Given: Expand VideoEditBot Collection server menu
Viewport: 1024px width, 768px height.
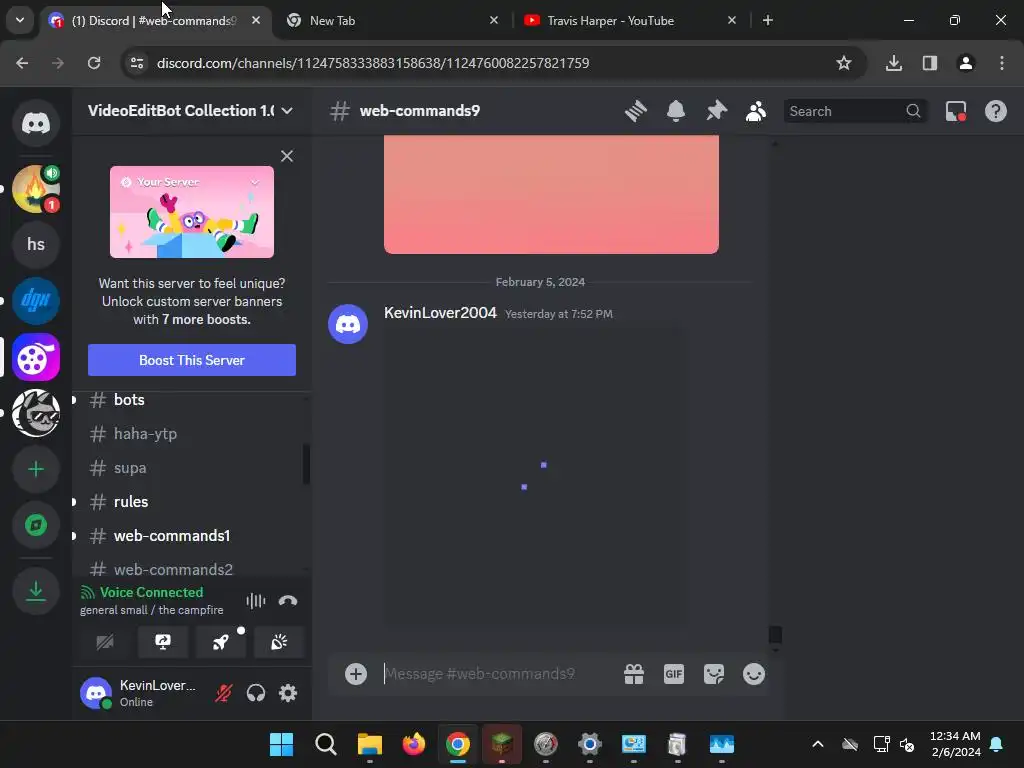Looking at the screenshot, I should coord(190,110).
